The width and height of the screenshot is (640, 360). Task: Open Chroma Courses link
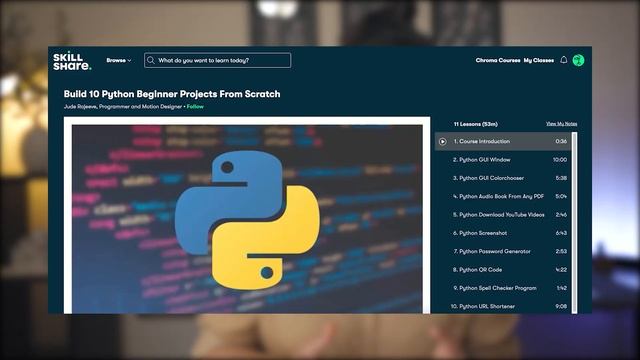[x=498, y=60]
